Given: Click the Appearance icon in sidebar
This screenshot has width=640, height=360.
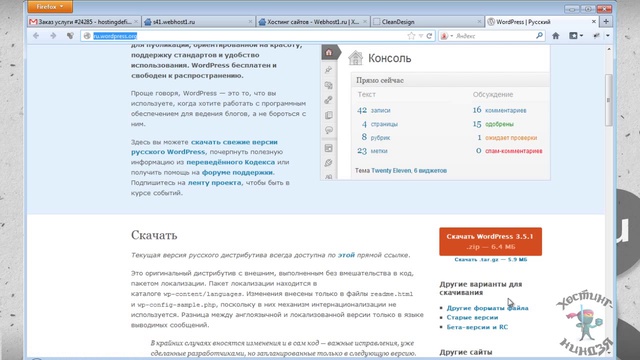Looking at the screenshot, I should click(329, 148).
